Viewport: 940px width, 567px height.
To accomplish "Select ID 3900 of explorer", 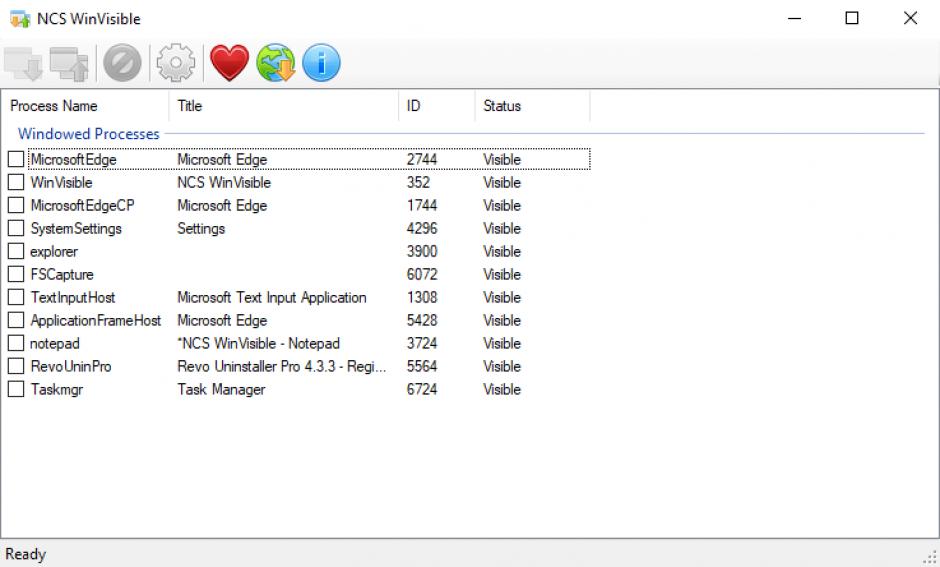I will click(422, 251).
